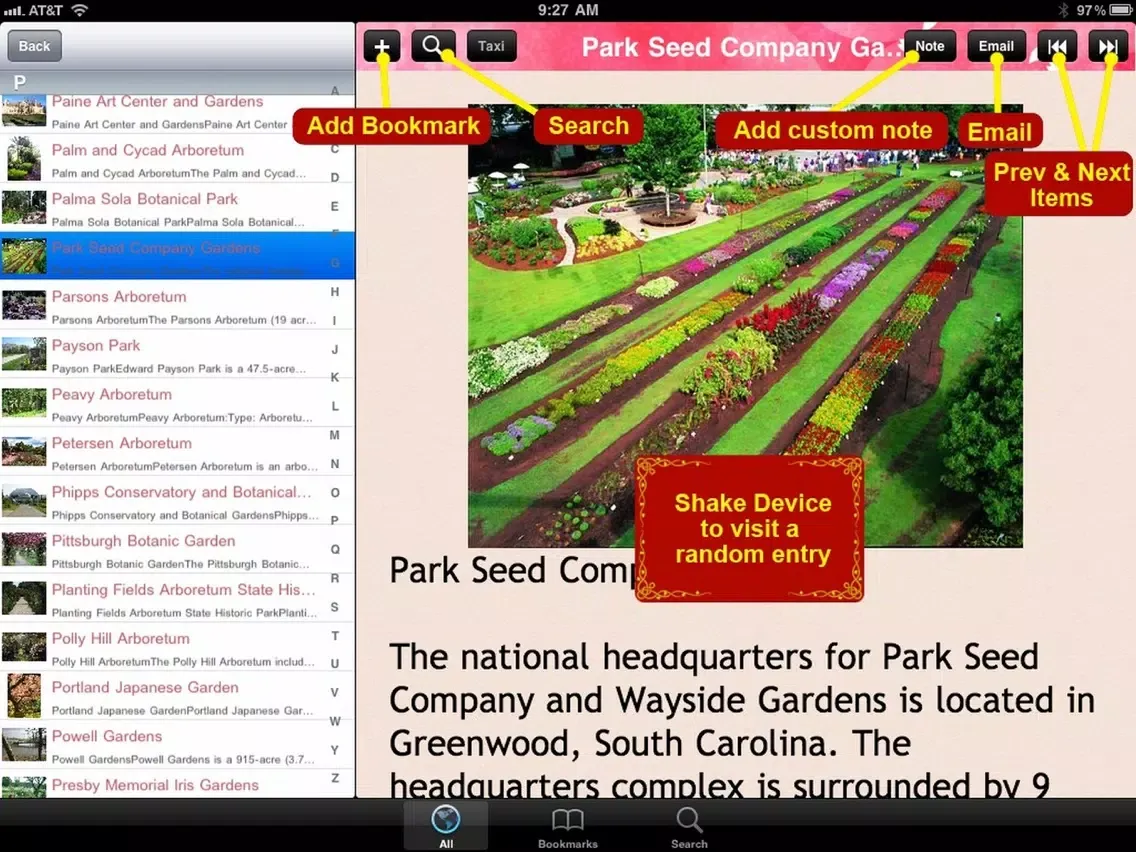
Task: Tap the plus Add Bookmark icon
Action: pos(382,46)
